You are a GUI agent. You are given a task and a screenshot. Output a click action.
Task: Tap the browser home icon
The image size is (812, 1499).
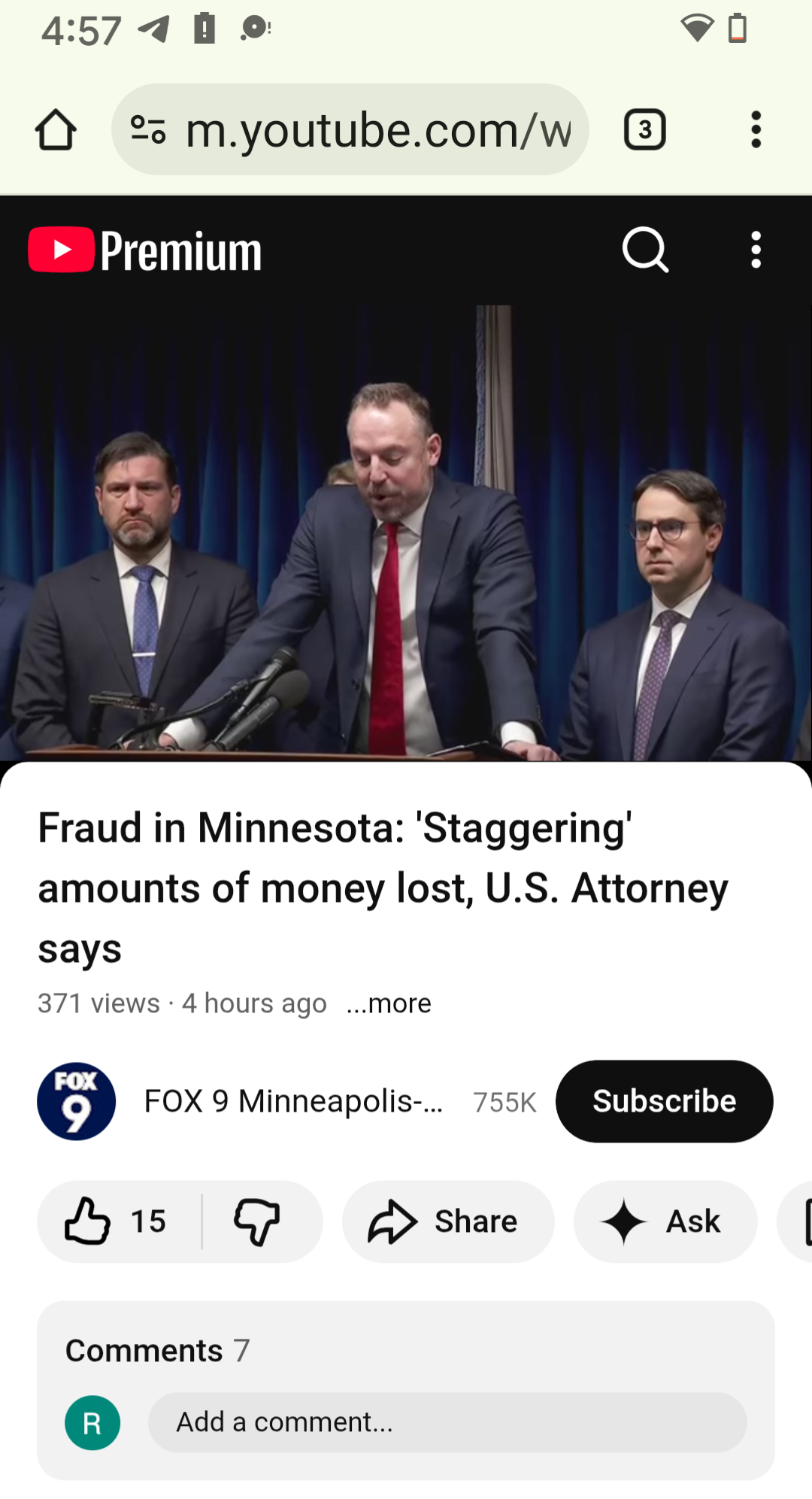point(56,130)
